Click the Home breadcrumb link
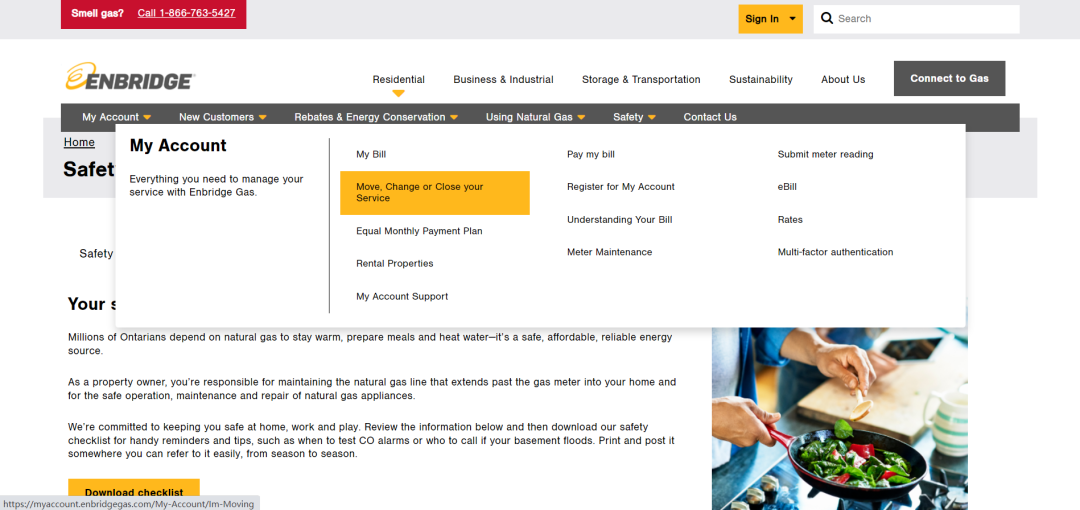Screen dimensions: 1080x510 coord(79,143)
